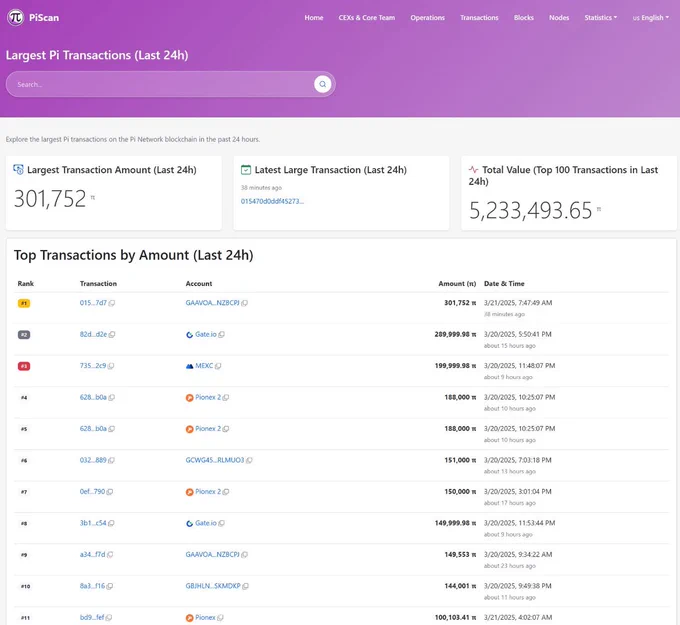Open transaction 8a3...f16 link

pyautogui.click(x=92, y=586)
